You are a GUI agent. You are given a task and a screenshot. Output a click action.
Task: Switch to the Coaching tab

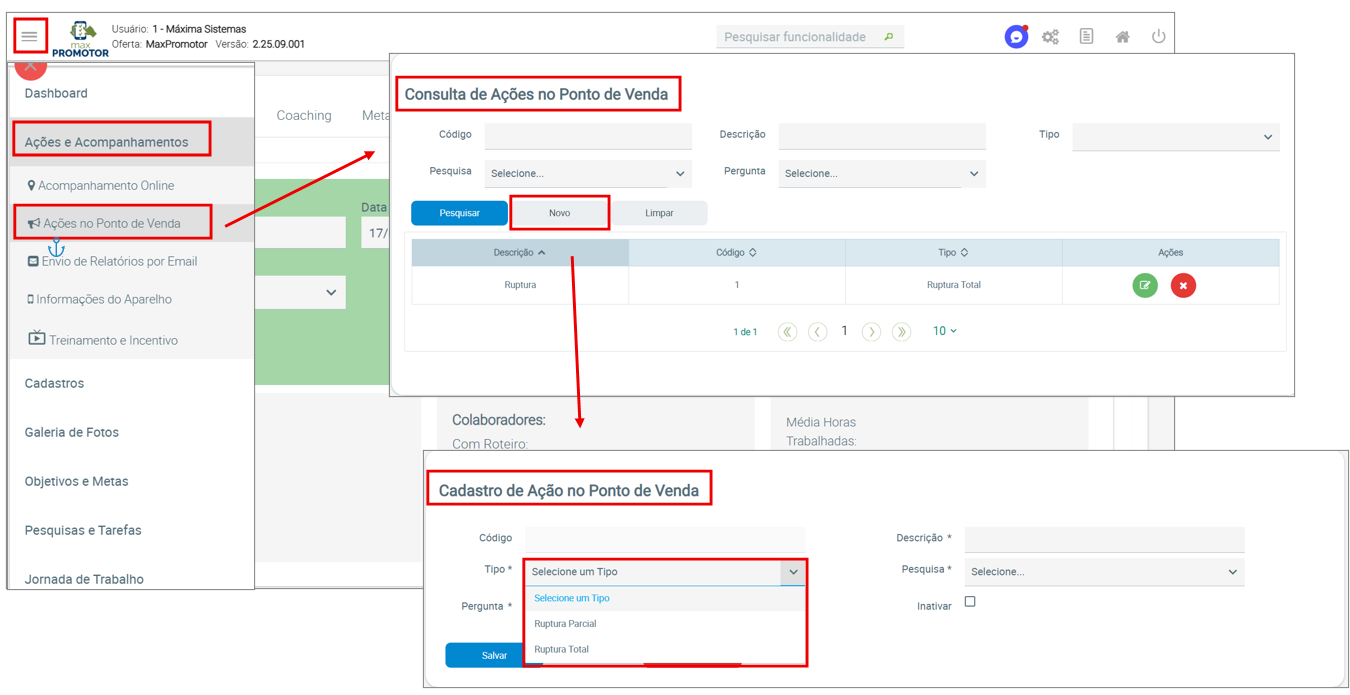click(304, 116)
